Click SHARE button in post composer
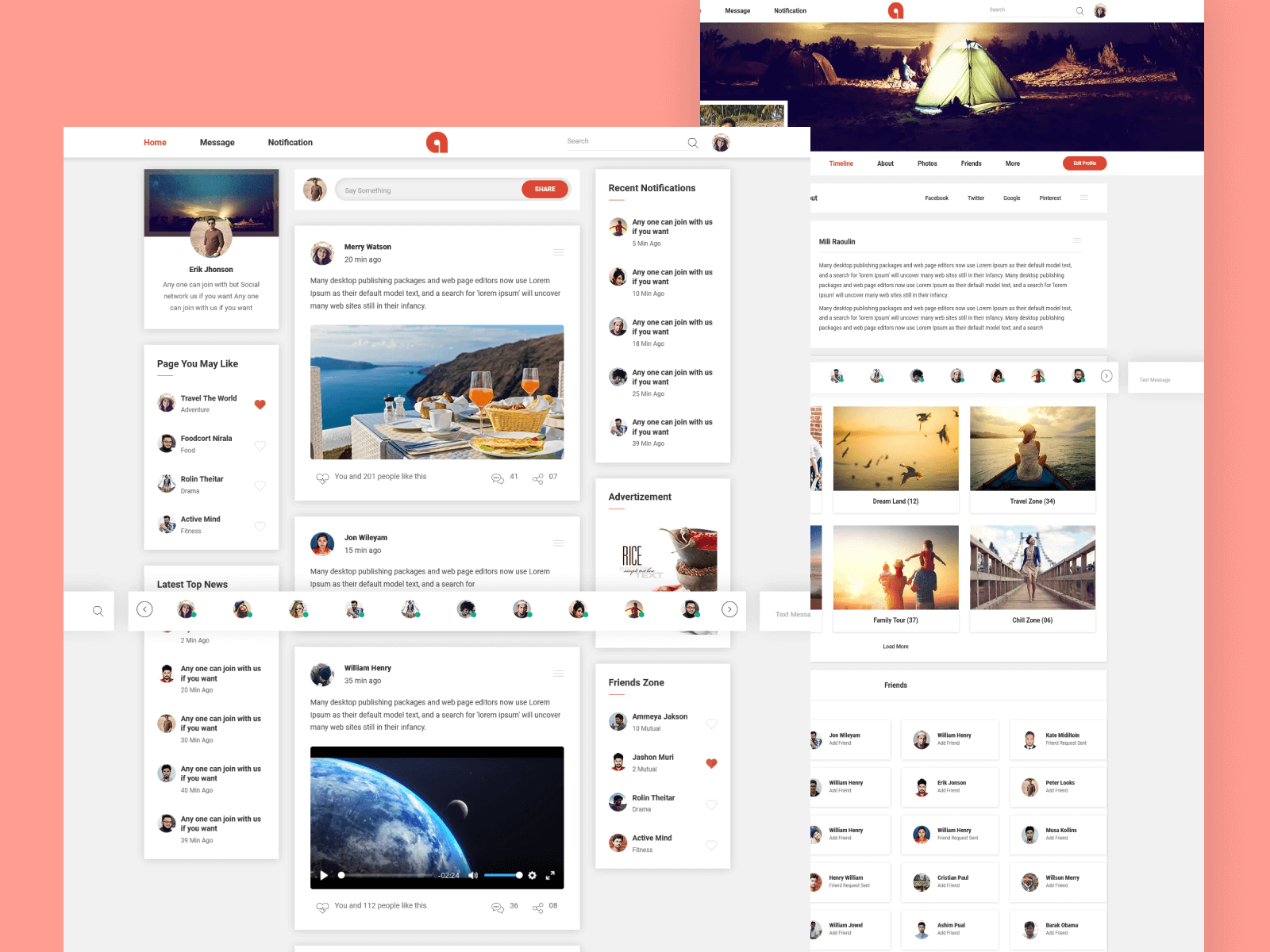 (545, 189)
